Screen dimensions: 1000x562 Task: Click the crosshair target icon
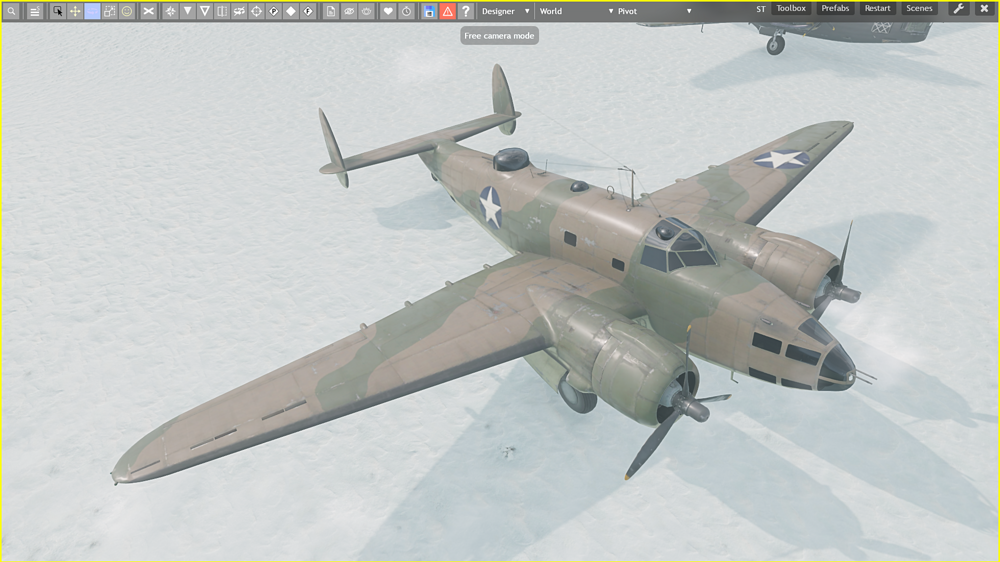point(256,11)
